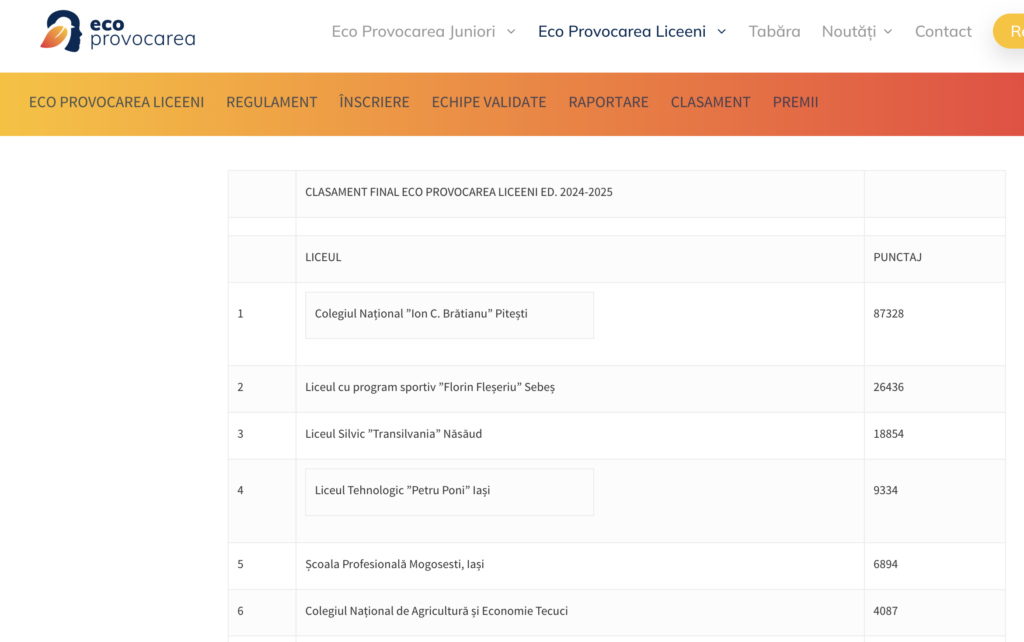Viewport: 1024px width, 642px height.
Task: Open the Contact page
Action: (x=943, y=31)
